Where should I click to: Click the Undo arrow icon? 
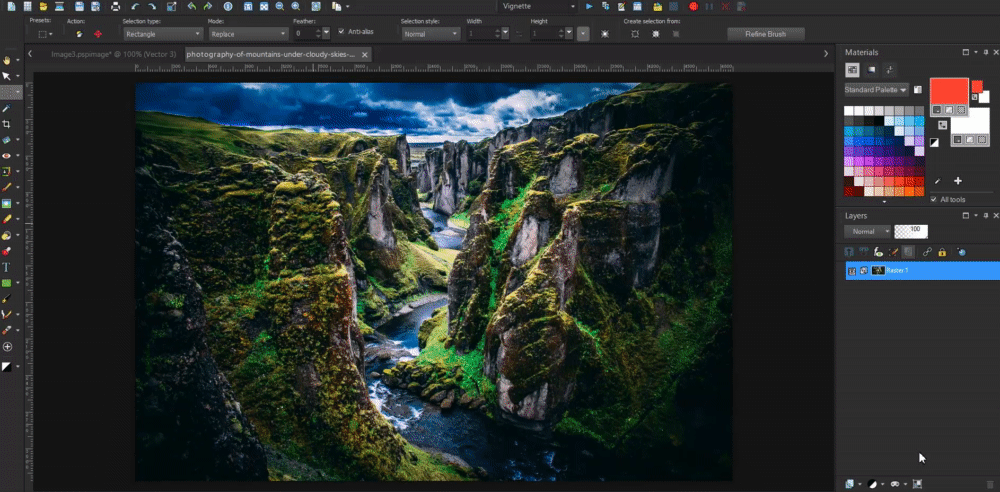pos(135,6)
